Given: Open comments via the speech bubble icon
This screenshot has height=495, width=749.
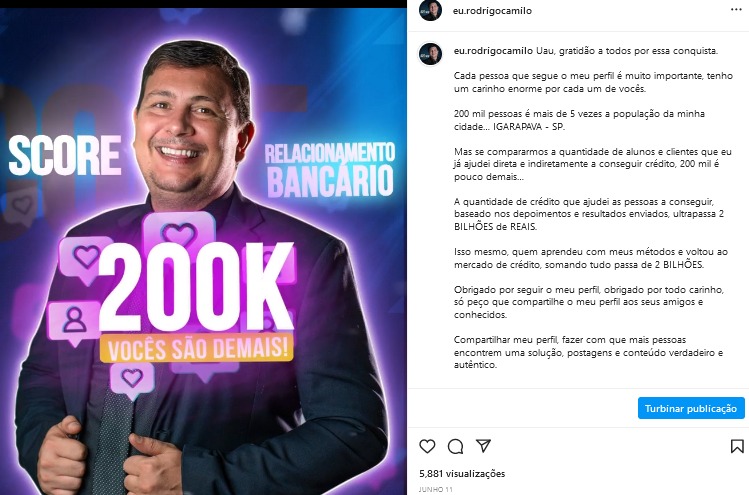Looking at the screenshot, I should pos(455,446).
